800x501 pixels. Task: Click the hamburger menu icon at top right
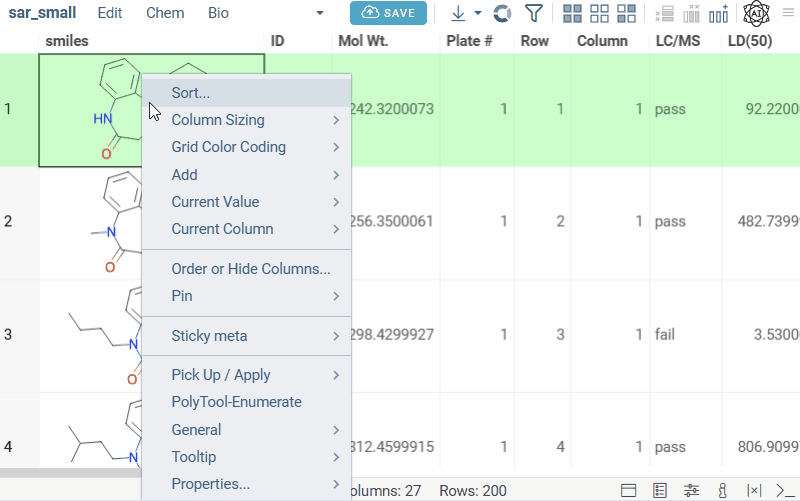click(x=787, y=13)
